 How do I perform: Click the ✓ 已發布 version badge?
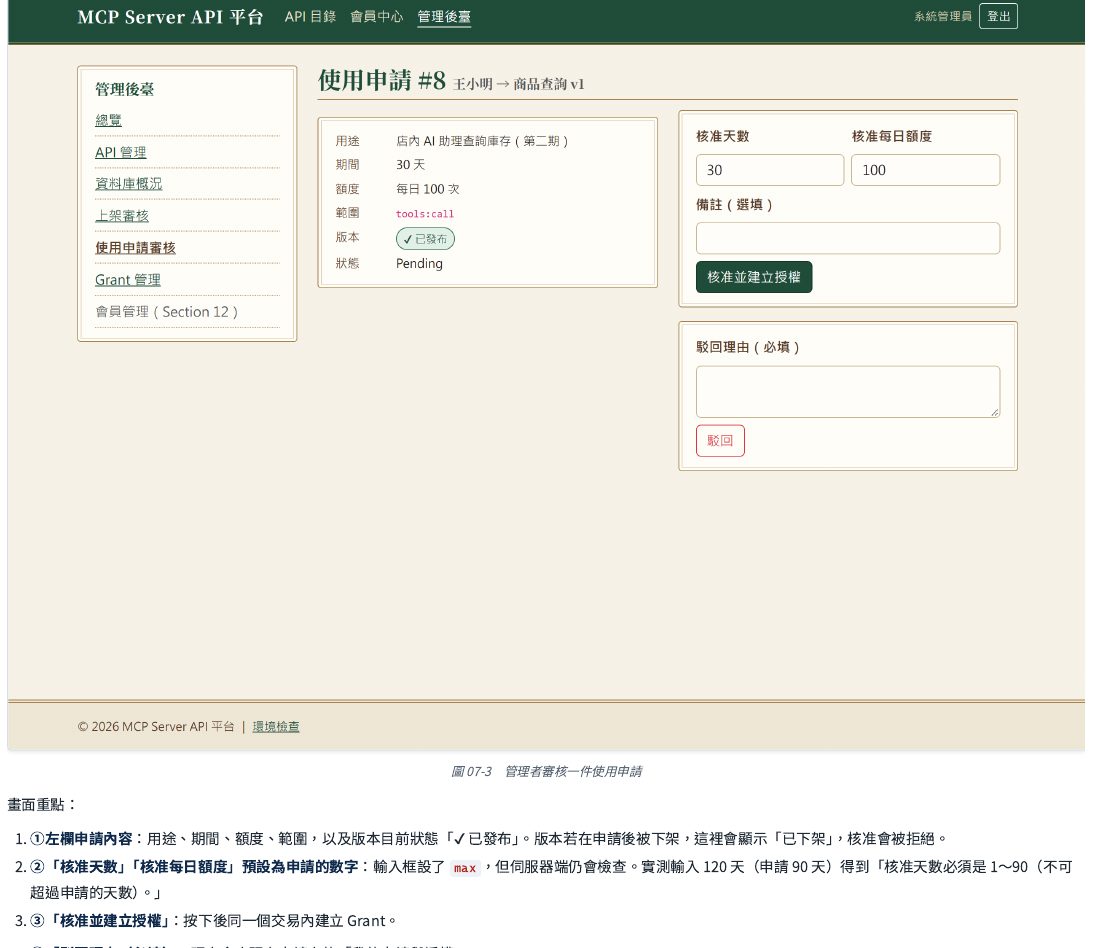pos(425,239)
